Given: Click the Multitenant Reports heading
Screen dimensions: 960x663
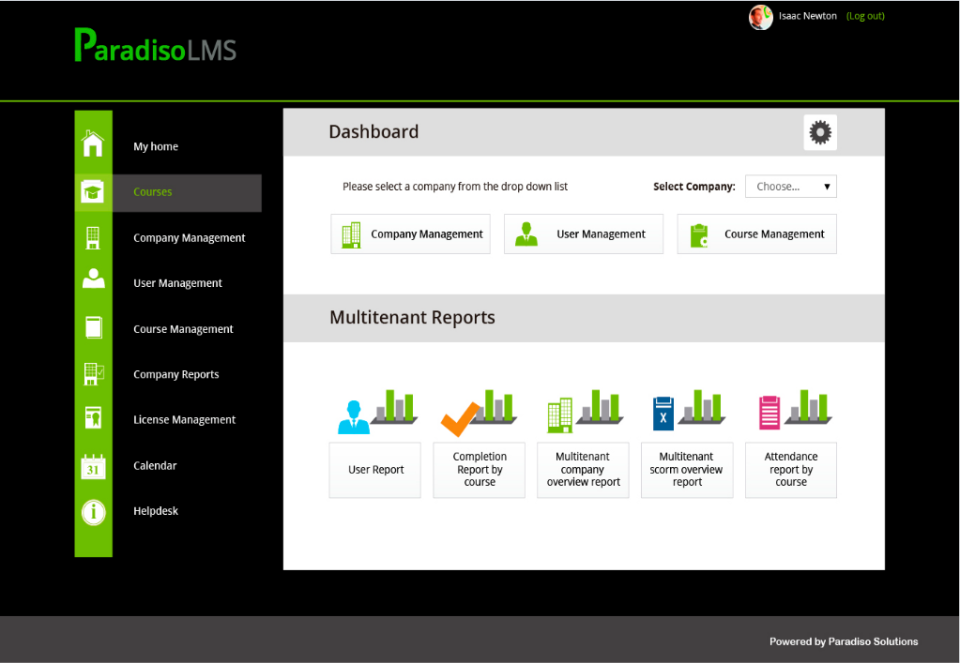Looking at the screenshot, I should 412,318.
